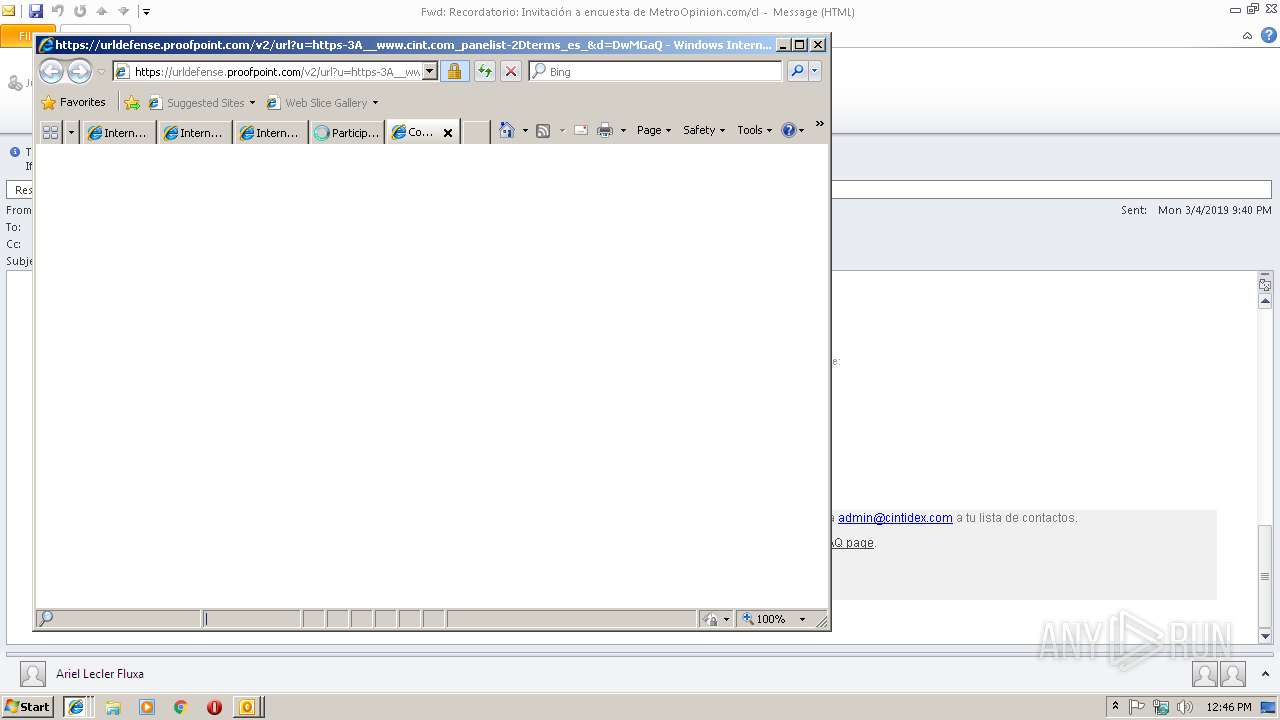Expand command bar overflow chevron

819,124
